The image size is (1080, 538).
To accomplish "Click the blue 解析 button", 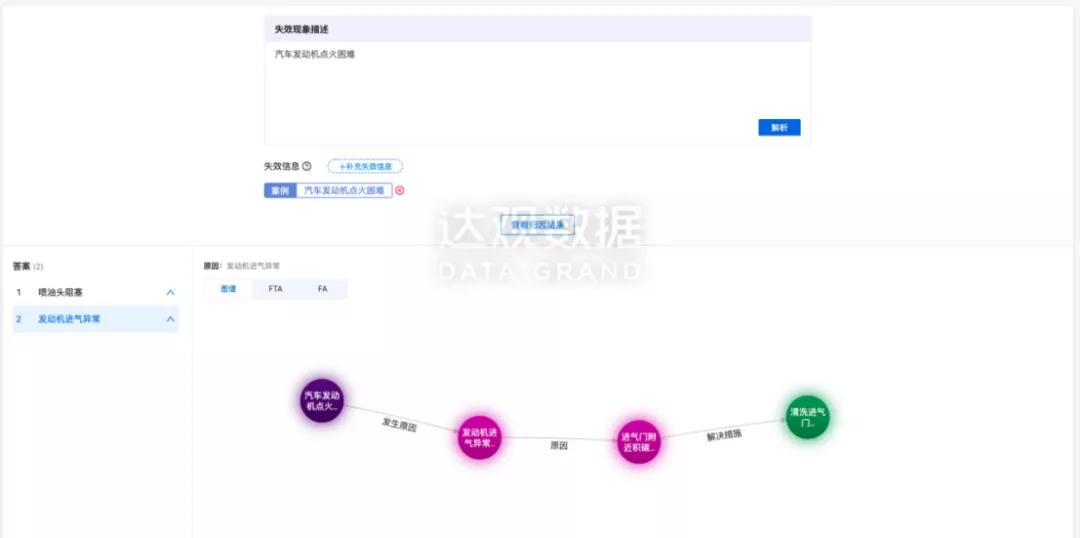I will tap(778, 128).
